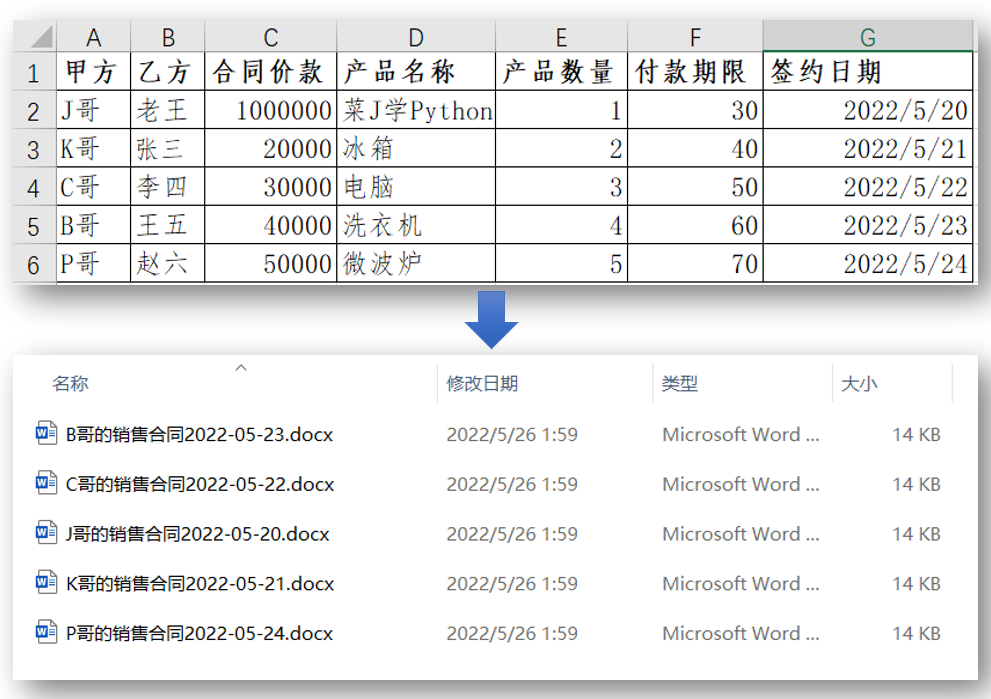Select row 6 header in spreadsheet
Viewport: 991px width, 699px height.
33,264
